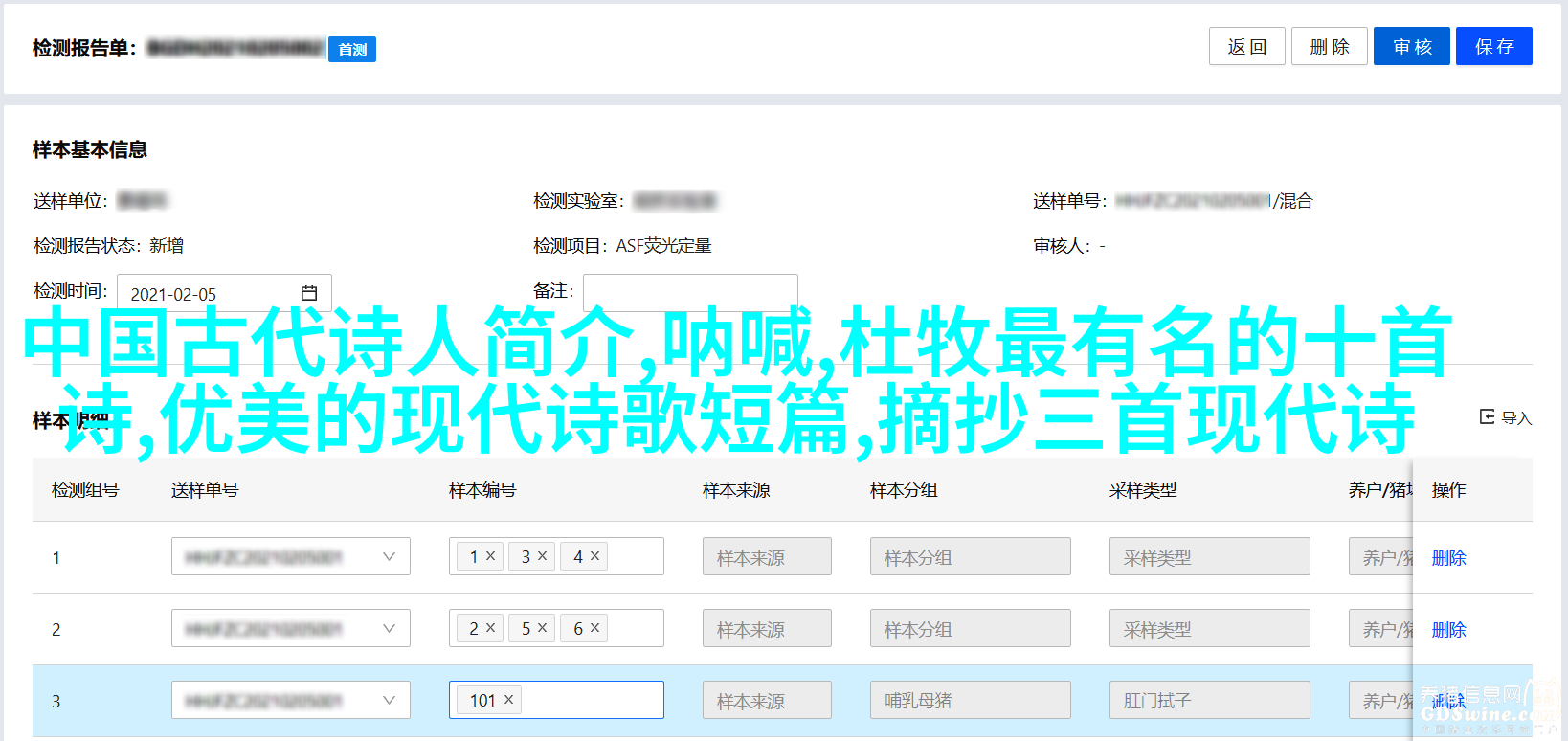Click the 返回 button
The width and height of the screenshot is (1568, 741).
point(1246,46)
